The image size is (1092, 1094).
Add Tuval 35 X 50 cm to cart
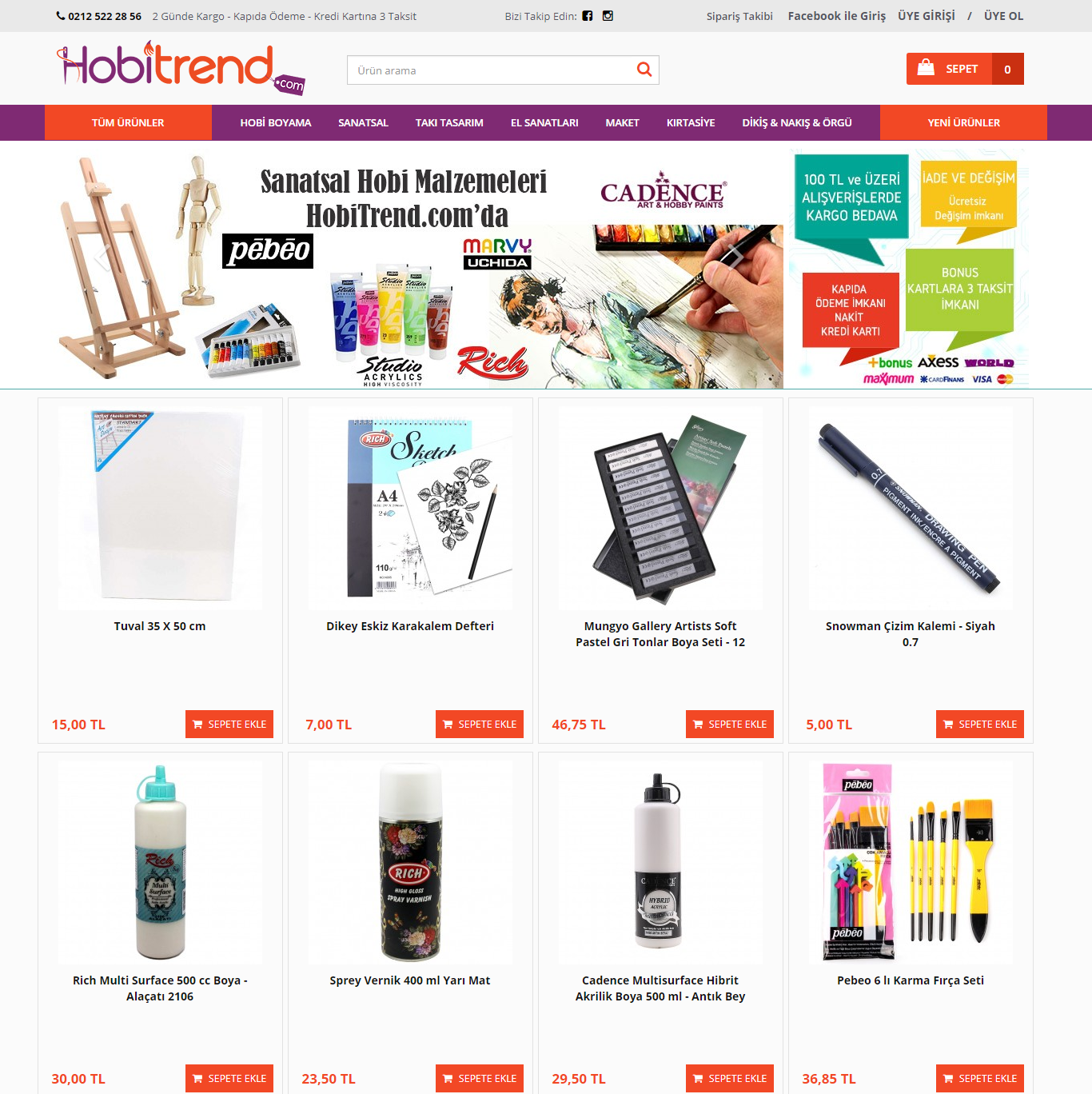pos(229,724)
